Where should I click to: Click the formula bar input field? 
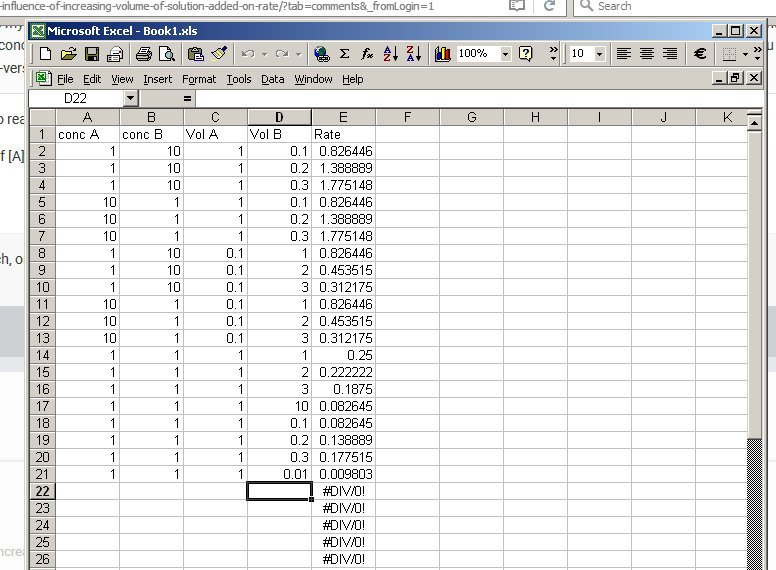click(x=450, y=98)
